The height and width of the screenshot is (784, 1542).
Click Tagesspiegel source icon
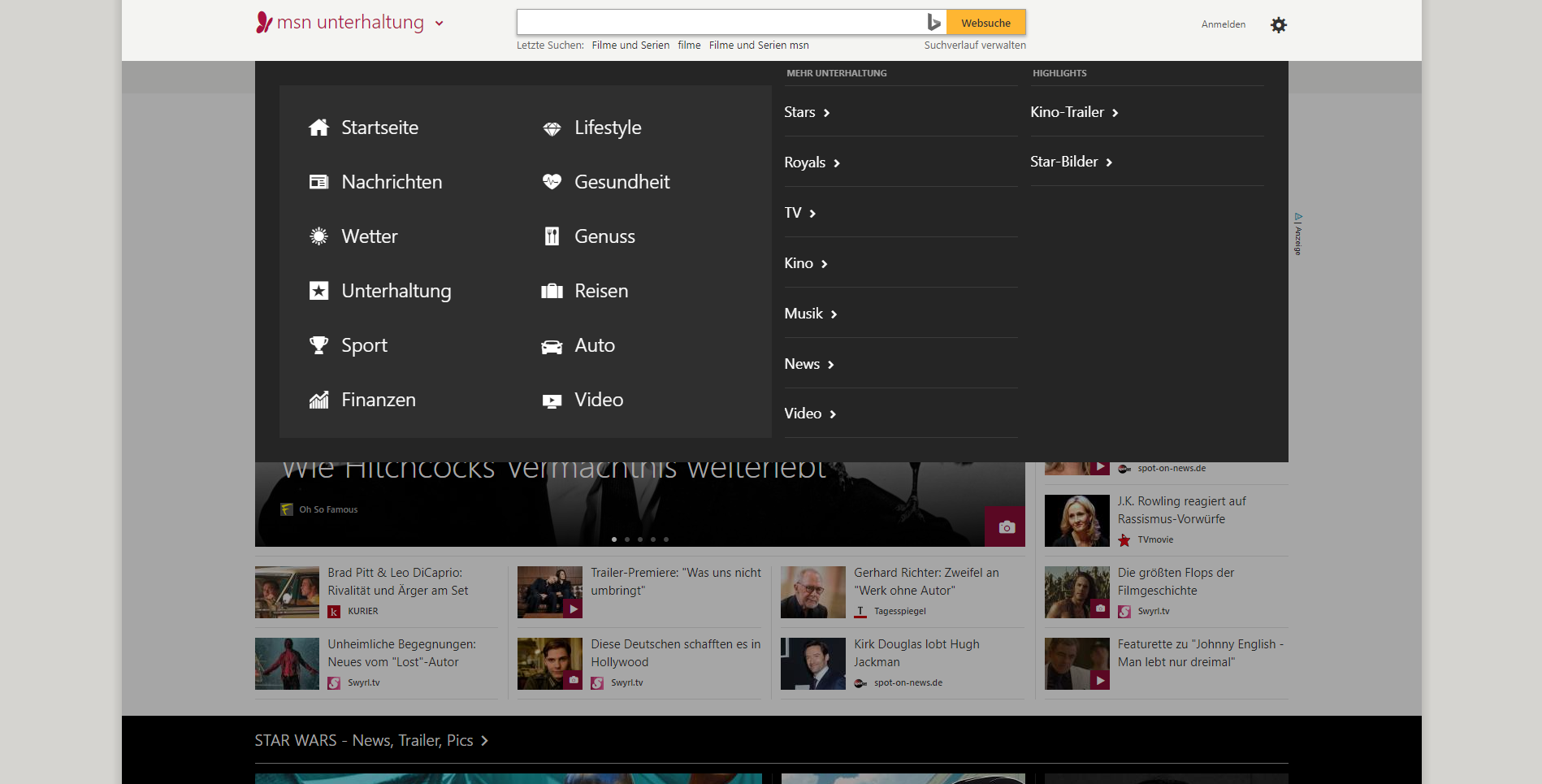pos(860,612)
